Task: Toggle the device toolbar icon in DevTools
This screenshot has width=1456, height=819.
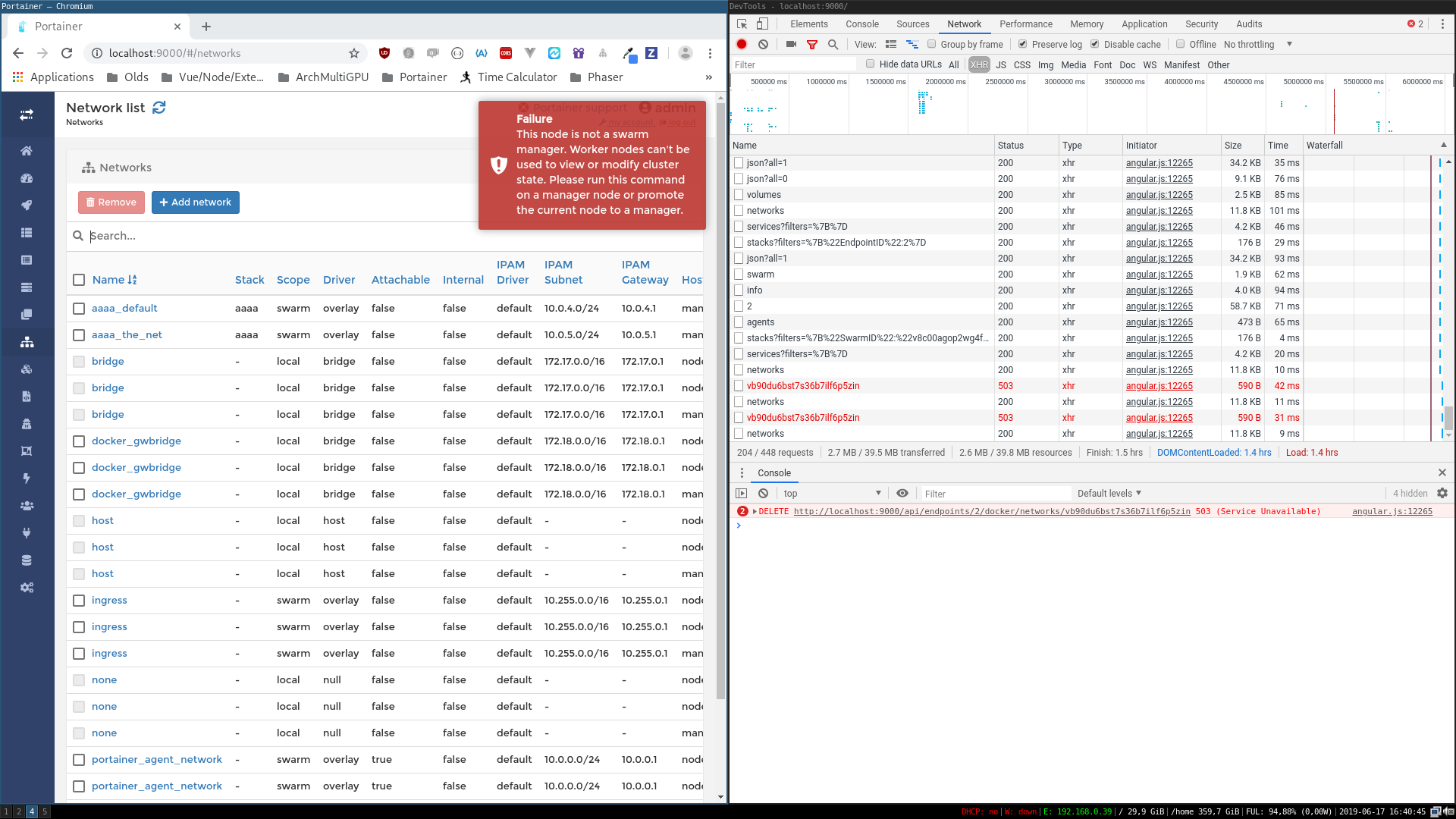Action: pos(762,24)
